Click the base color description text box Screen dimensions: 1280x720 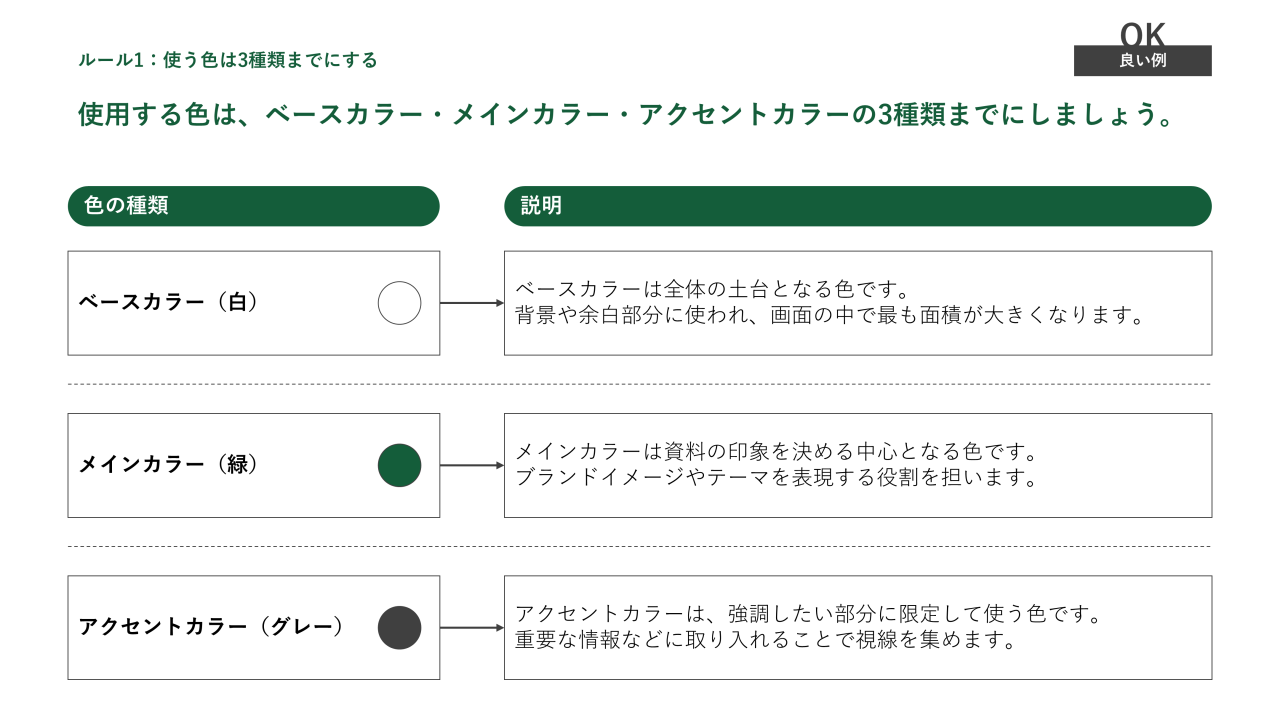tap(857, 303)
